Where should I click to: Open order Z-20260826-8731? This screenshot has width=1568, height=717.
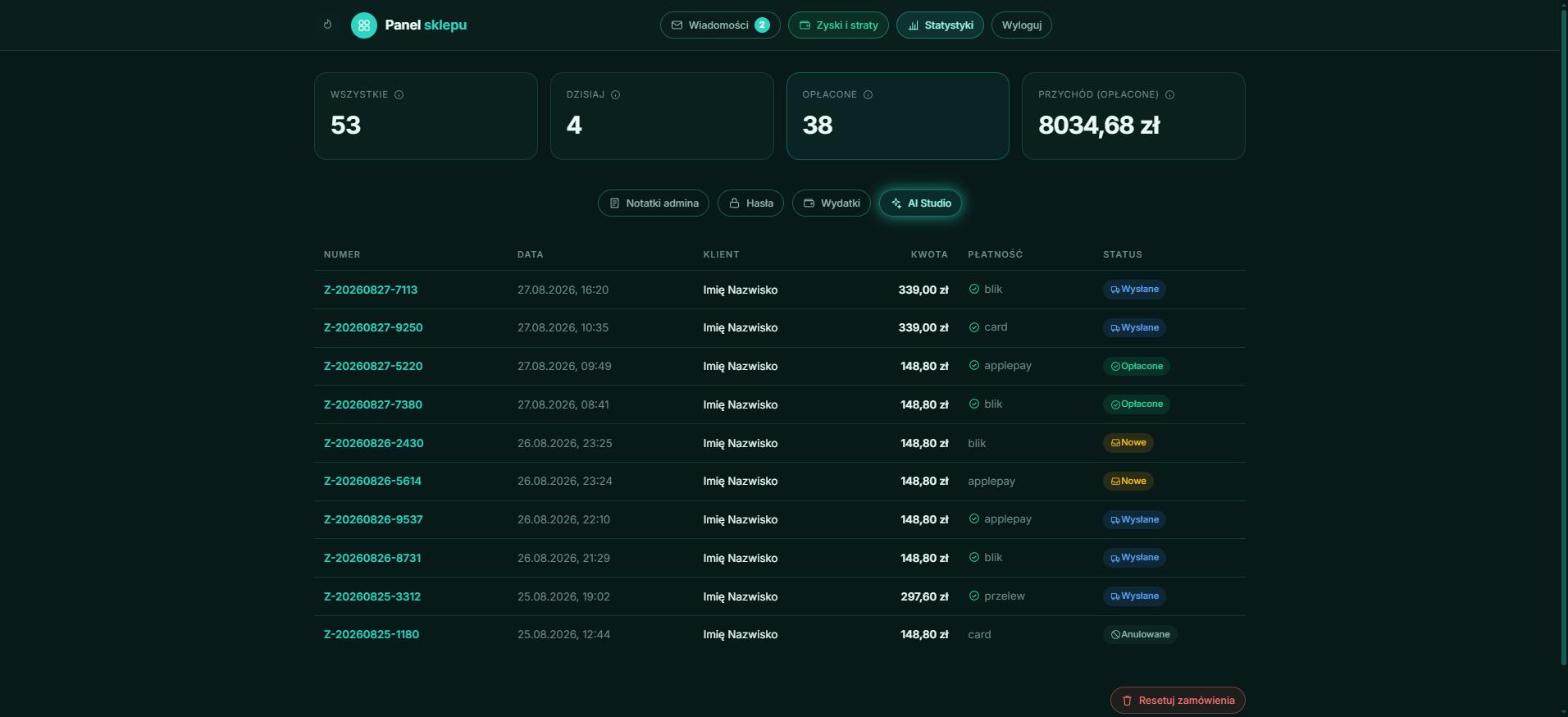pos(372,558)
